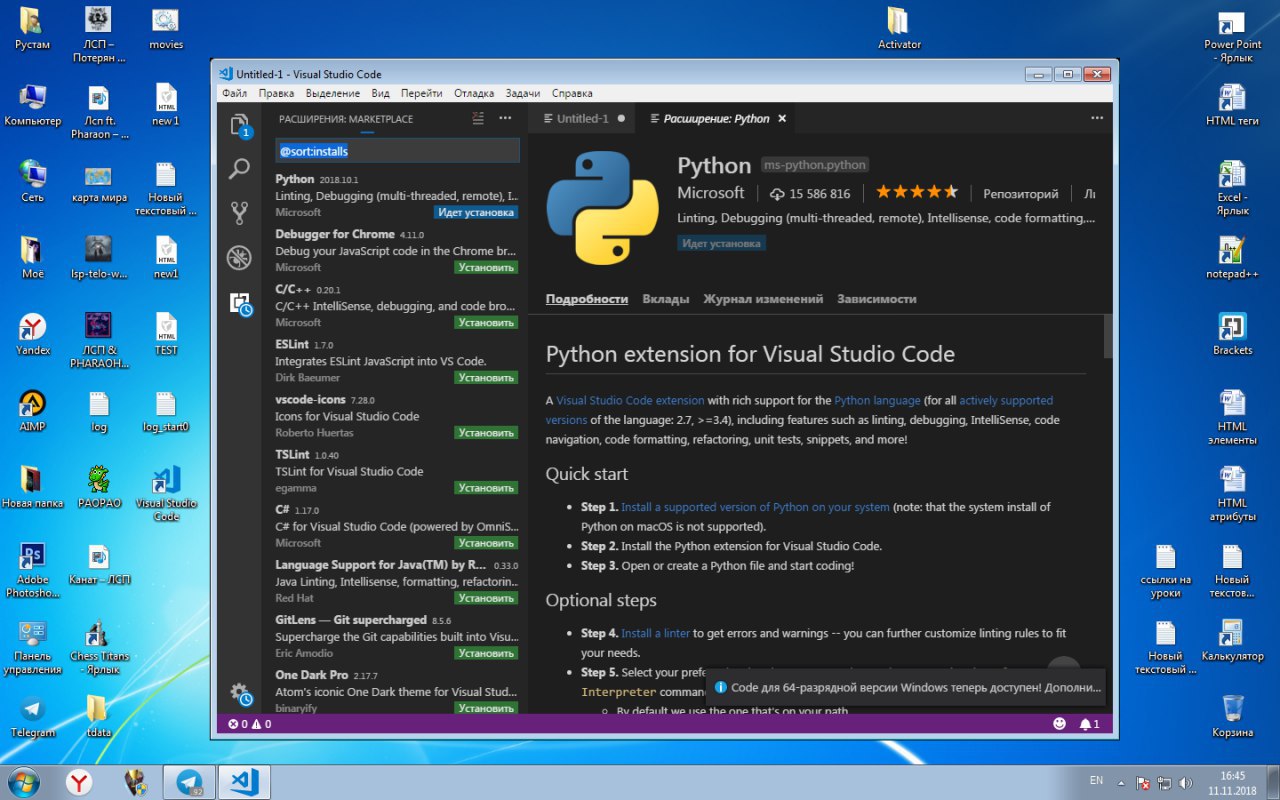Close the Python extension tab
This screenshot has height=800, width=1280.
(782, 118)
